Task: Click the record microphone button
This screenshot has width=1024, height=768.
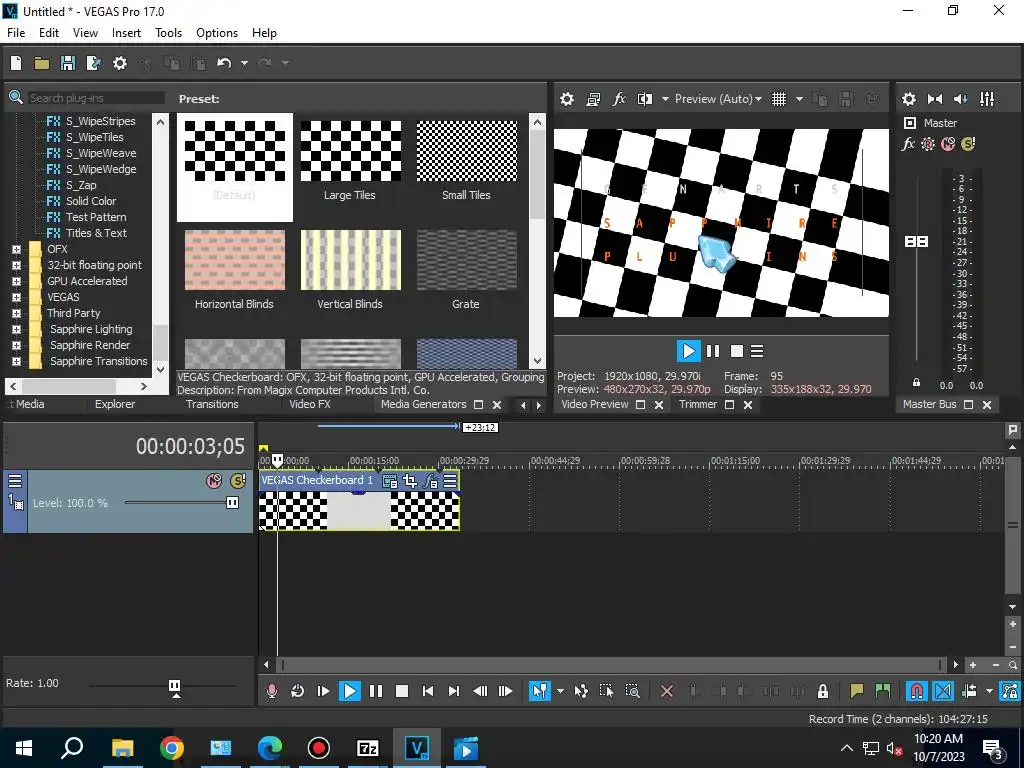Action: (272, 691)
